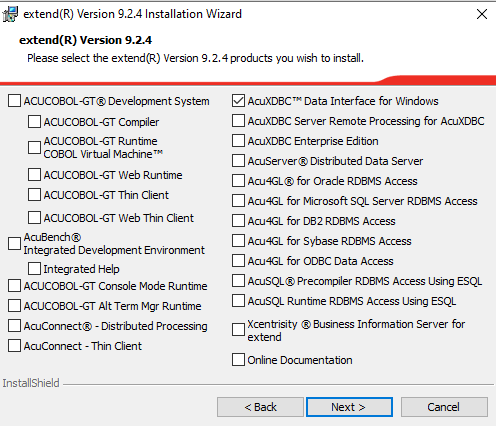Screen dimensions: 496x426
Task: Enable AcuServer Distributed Data Server
Action: pos(238,161)
